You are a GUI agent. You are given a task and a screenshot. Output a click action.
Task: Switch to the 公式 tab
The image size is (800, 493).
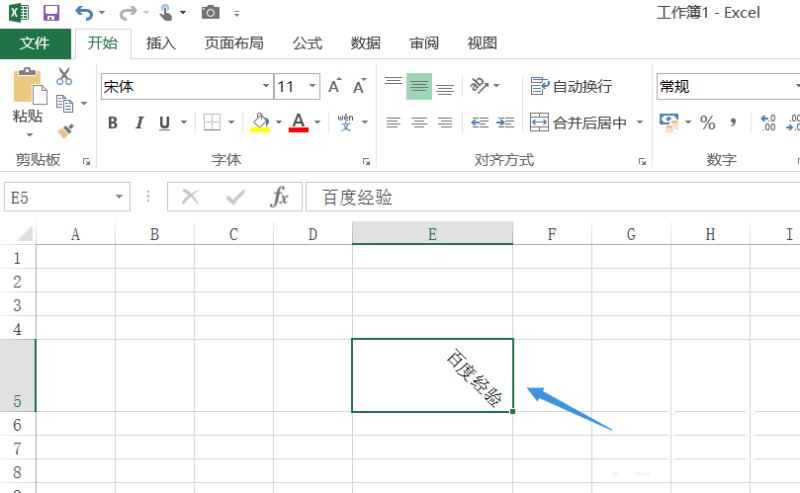(308, 43)
